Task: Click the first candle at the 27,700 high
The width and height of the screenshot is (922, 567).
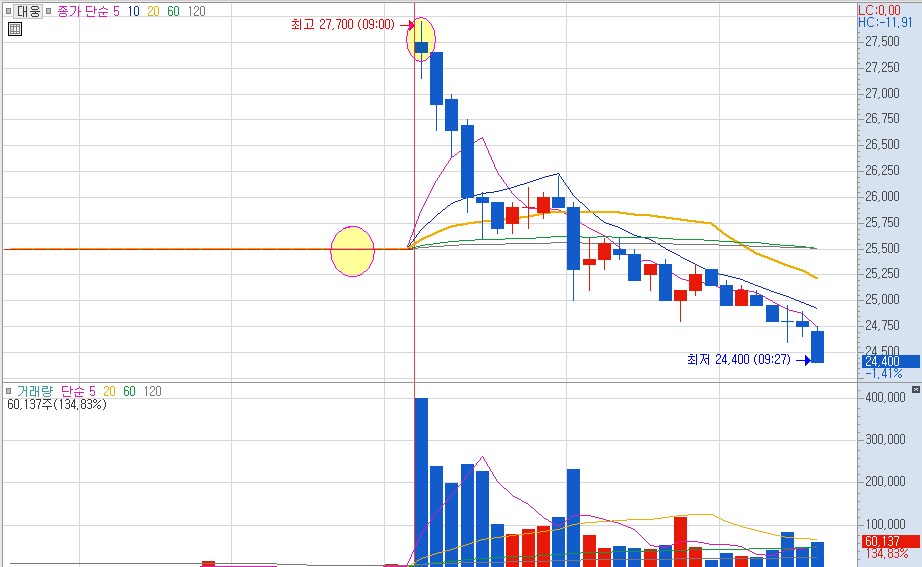Action: [421, 48]
